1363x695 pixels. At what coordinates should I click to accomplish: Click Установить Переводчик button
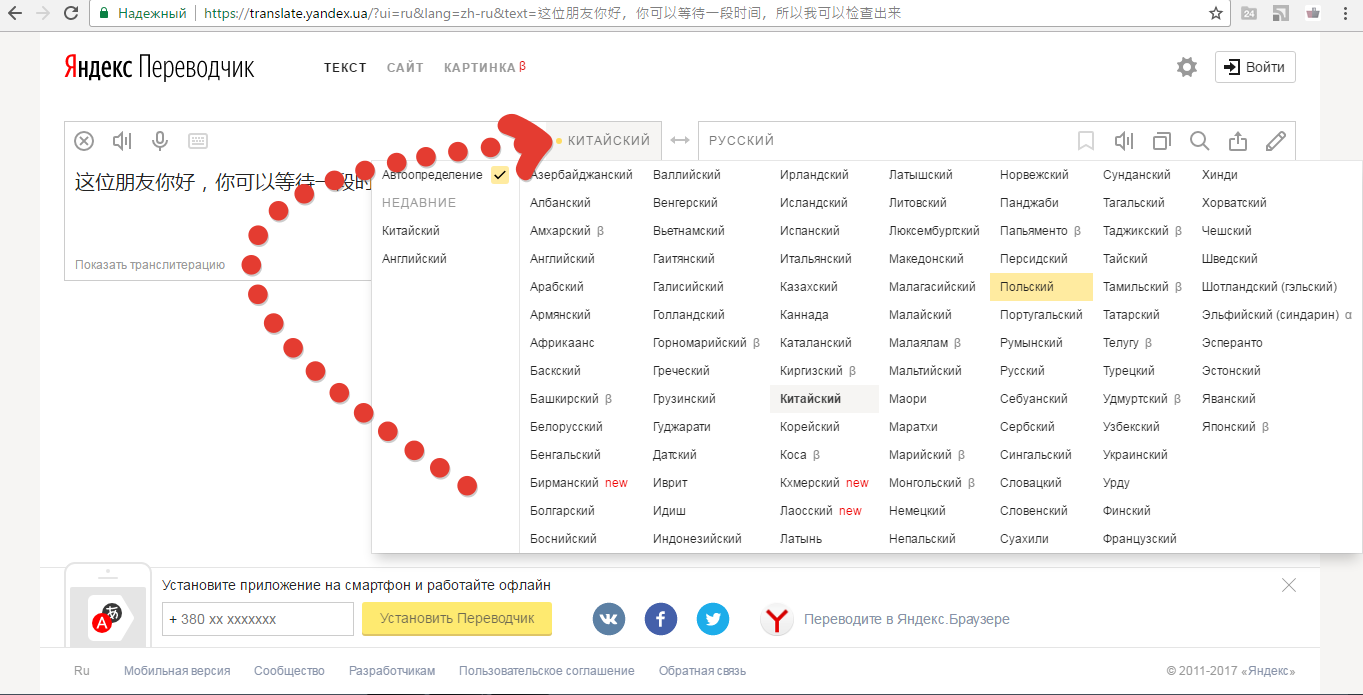tap(457, 619)
